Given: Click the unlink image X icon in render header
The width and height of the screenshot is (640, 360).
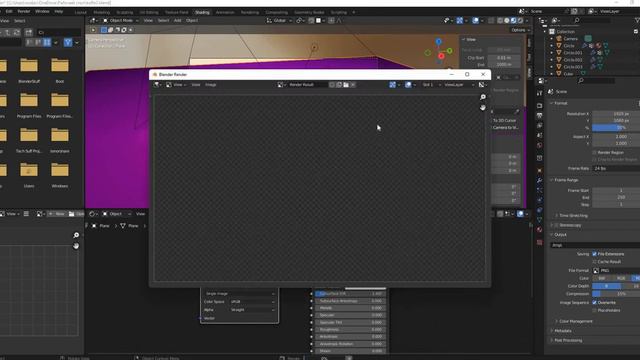Looking at the screenshot, I should tap(353, 85).
